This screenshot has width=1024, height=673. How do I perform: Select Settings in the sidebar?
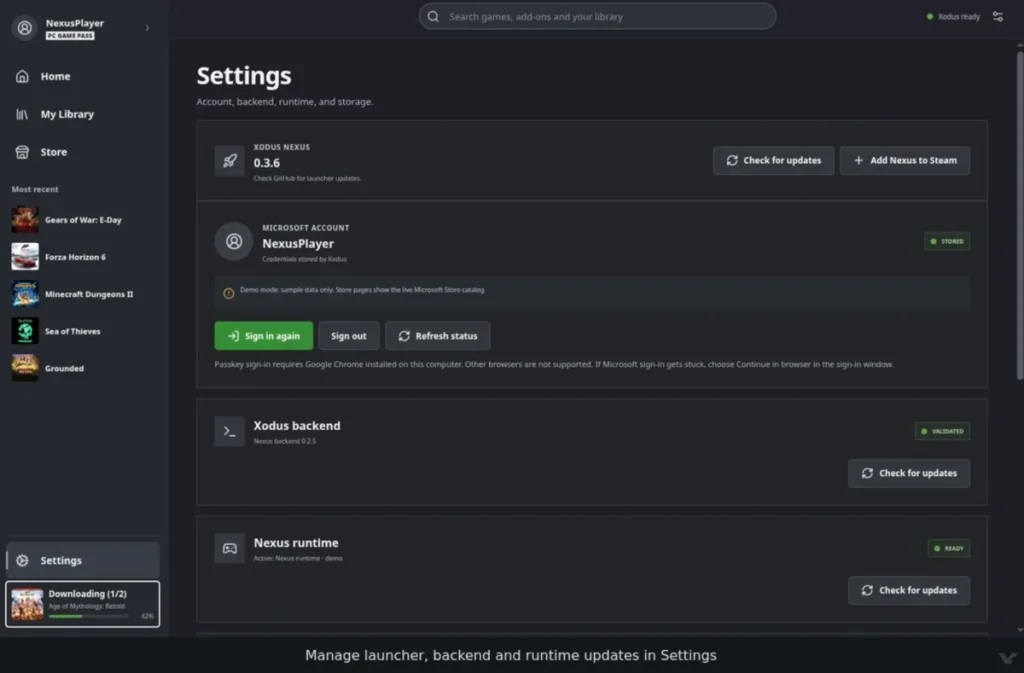tap(83, 560)
